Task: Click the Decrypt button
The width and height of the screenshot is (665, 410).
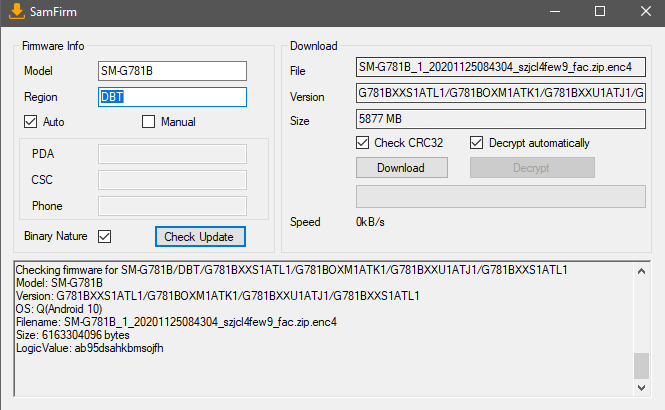Action: pyautogui.click(x=532, y=168)
